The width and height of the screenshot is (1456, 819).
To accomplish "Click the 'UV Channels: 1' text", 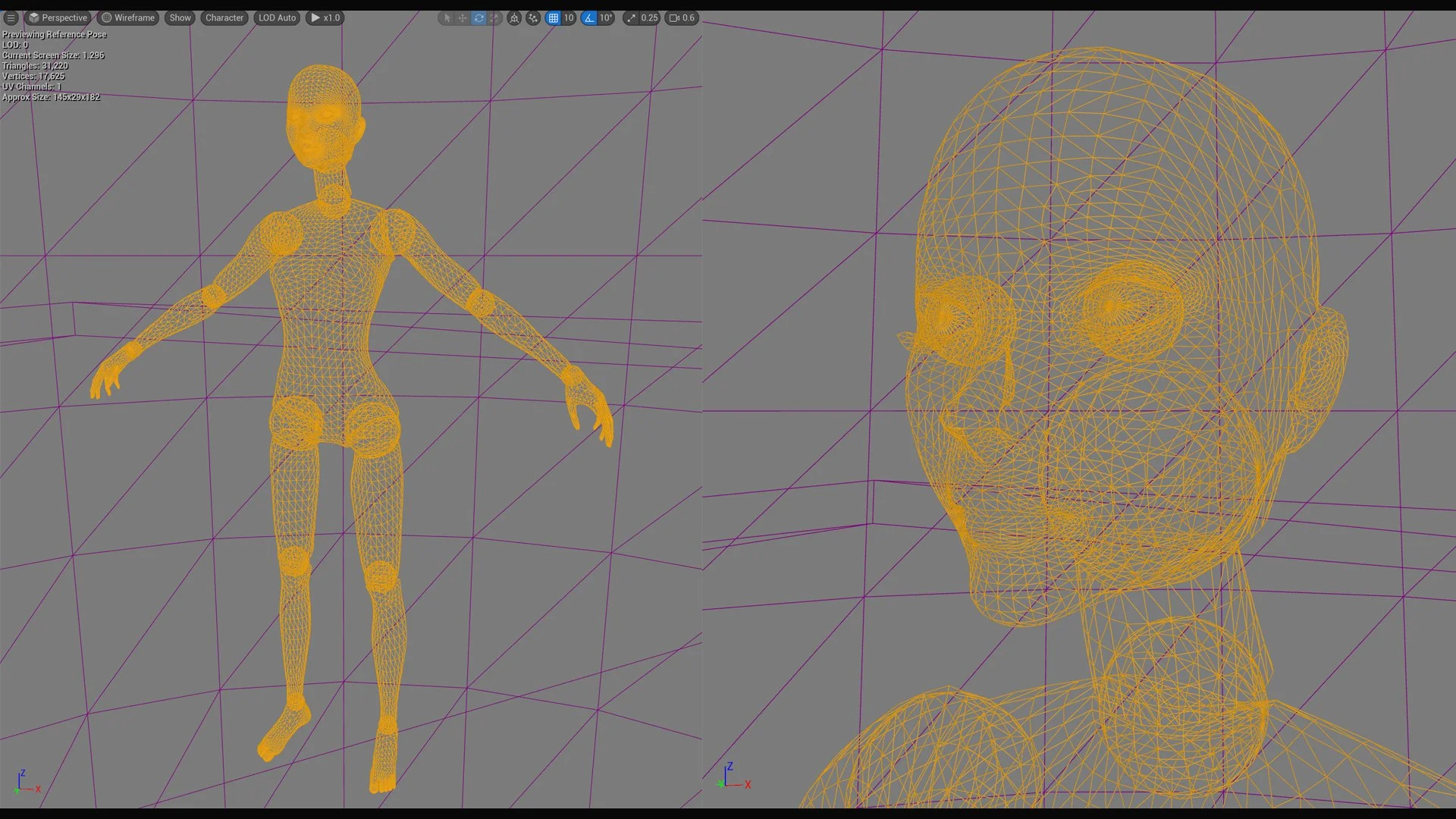I will [x=32, y=86].
